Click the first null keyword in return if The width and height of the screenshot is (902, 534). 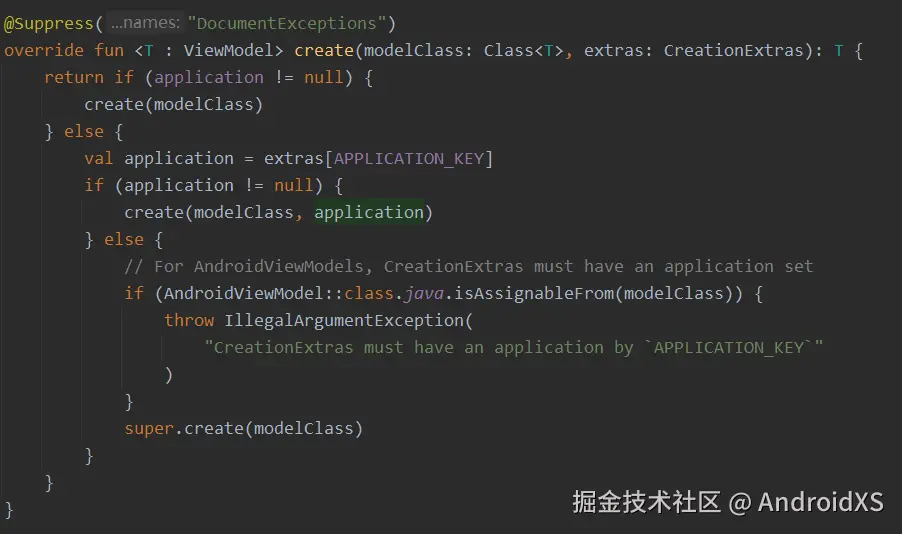323,78
